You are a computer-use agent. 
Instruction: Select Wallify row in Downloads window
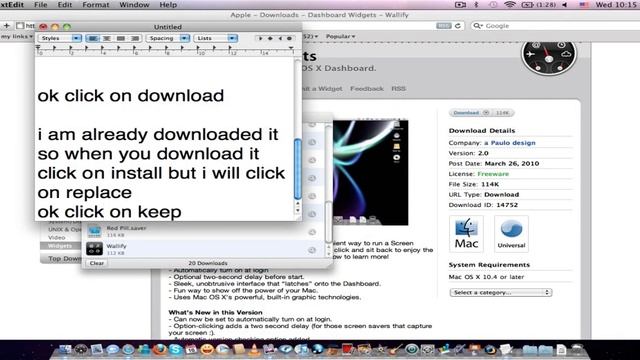tap(203, 249)
